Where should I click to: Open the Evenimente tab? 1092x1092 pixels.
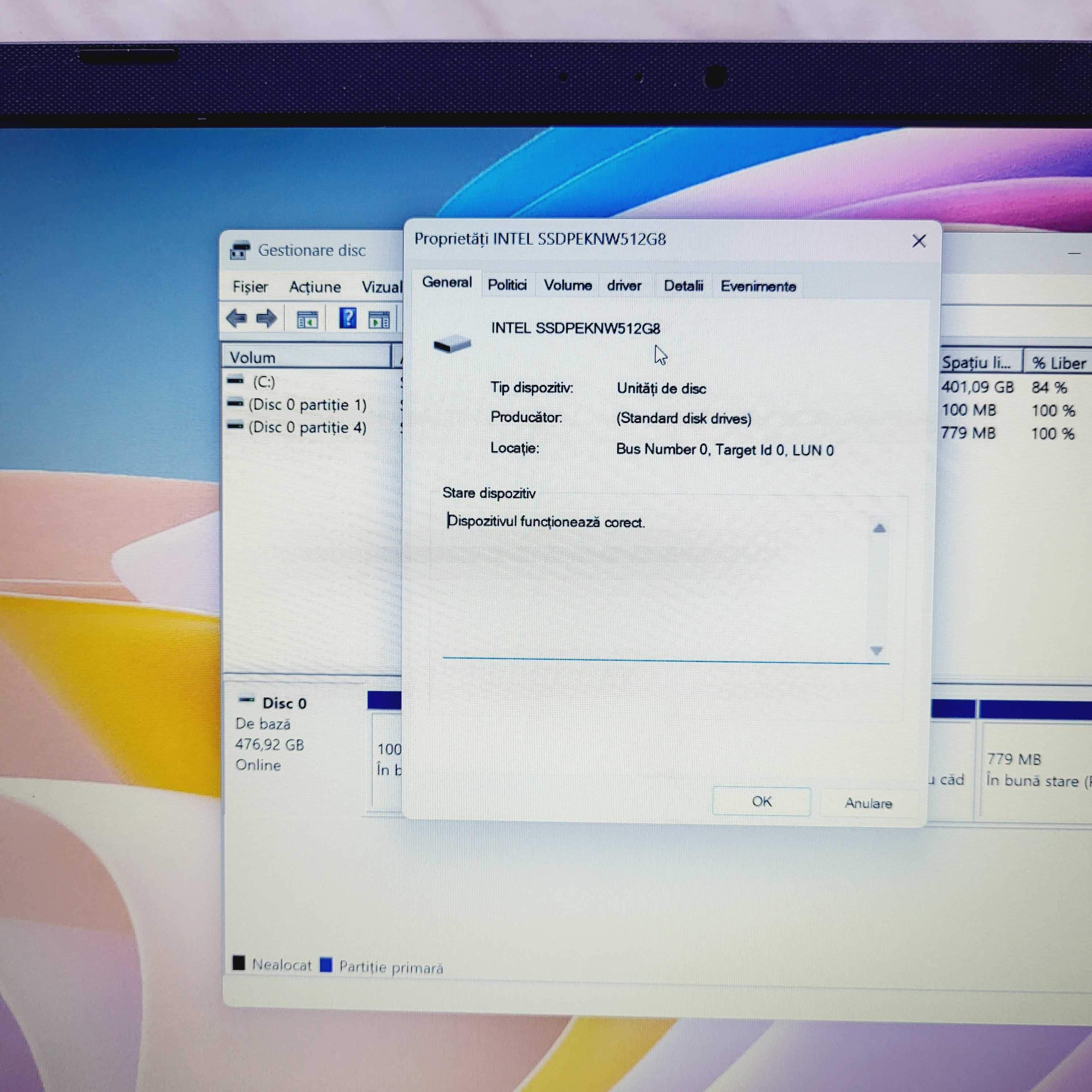click(758, 287)
